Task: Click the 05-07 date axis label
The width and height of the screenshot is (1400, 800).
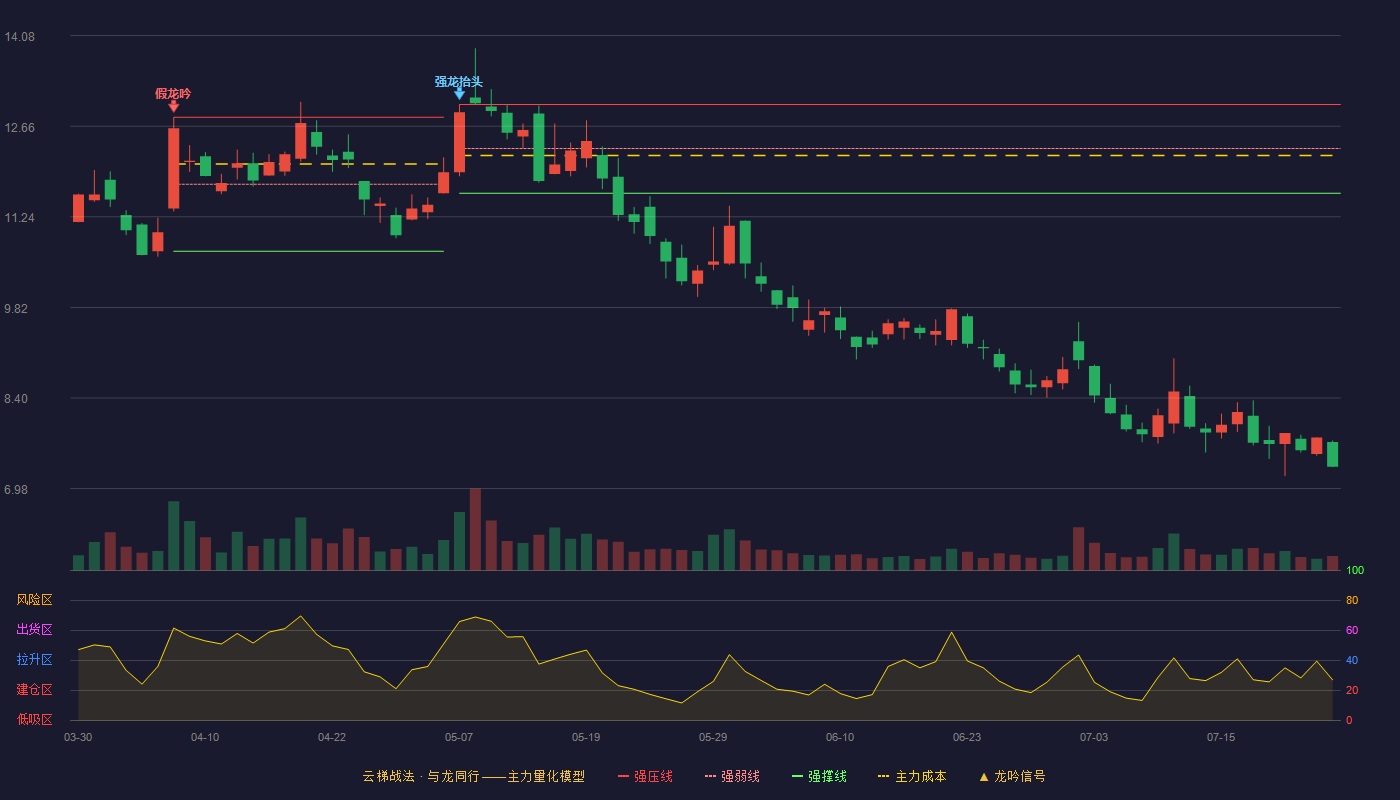Action: 459,737
